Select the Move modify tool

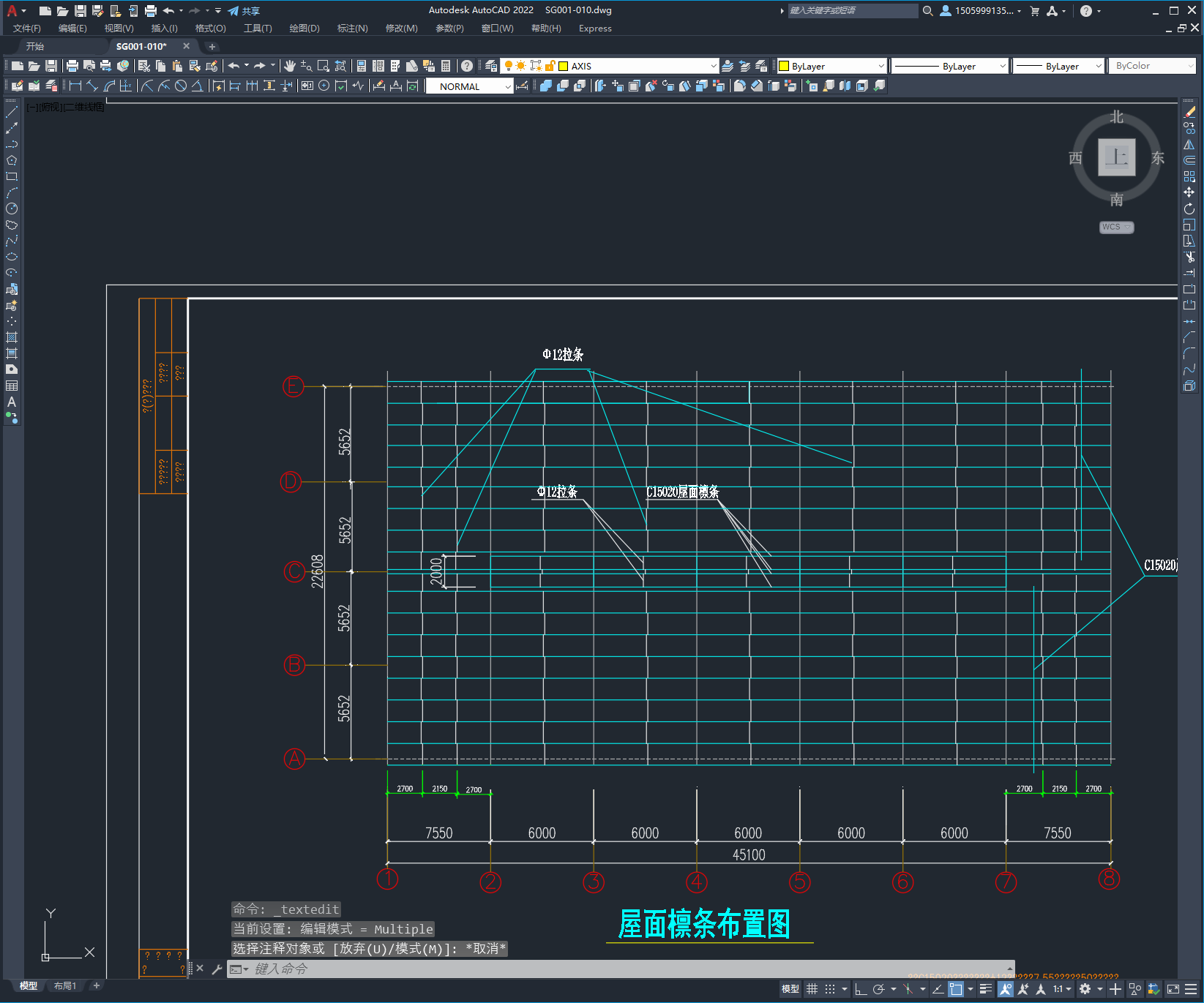[1189, 192]
